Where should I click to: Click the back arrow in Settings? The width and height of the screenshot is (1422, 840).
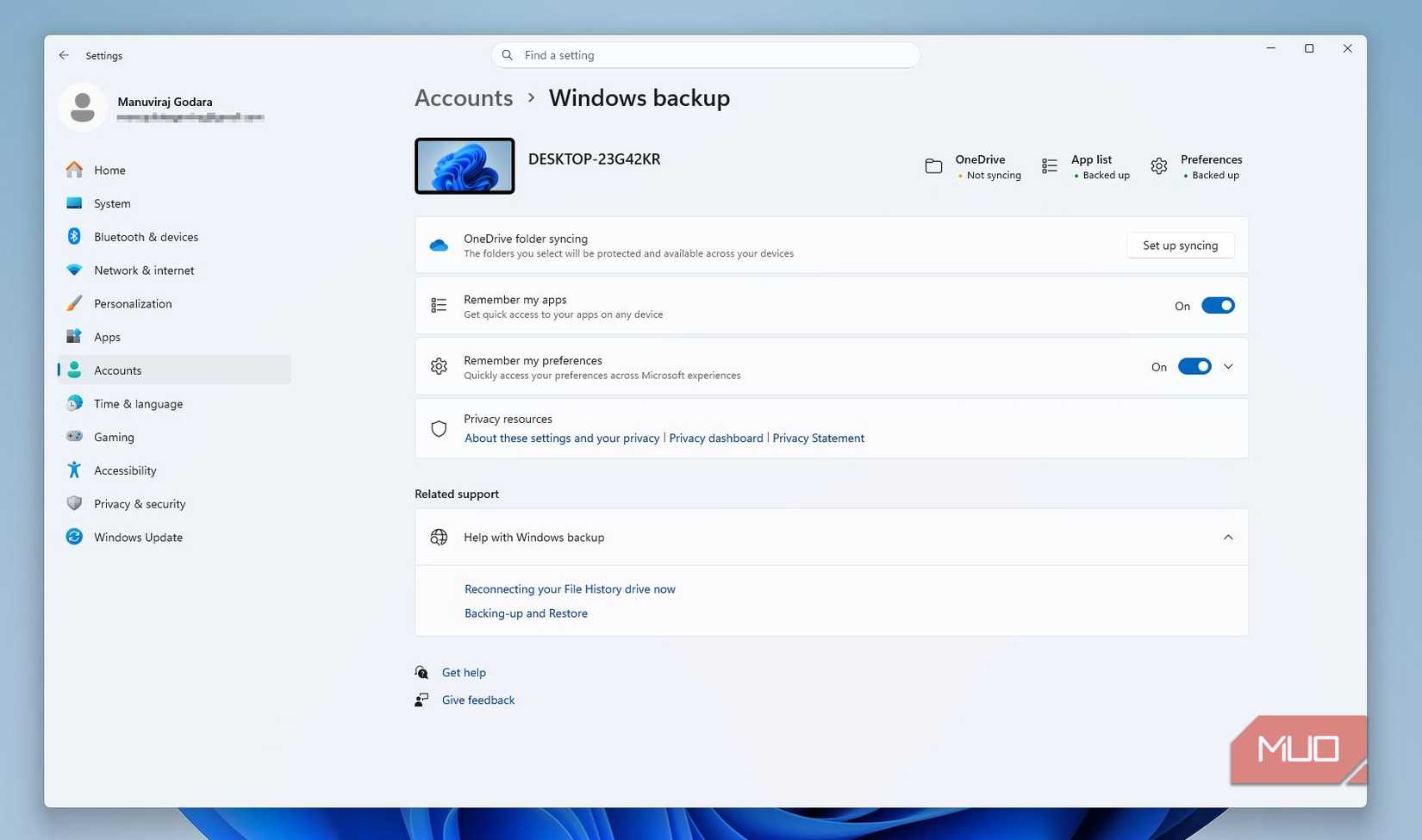coord(64,55)
